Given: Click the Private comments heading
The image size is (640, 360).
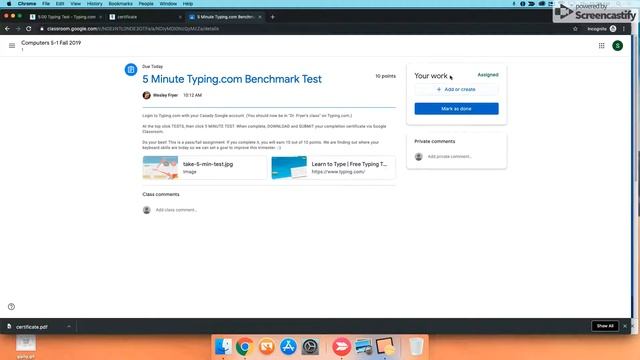Looking at the screenshot, I should coord(434,141).
